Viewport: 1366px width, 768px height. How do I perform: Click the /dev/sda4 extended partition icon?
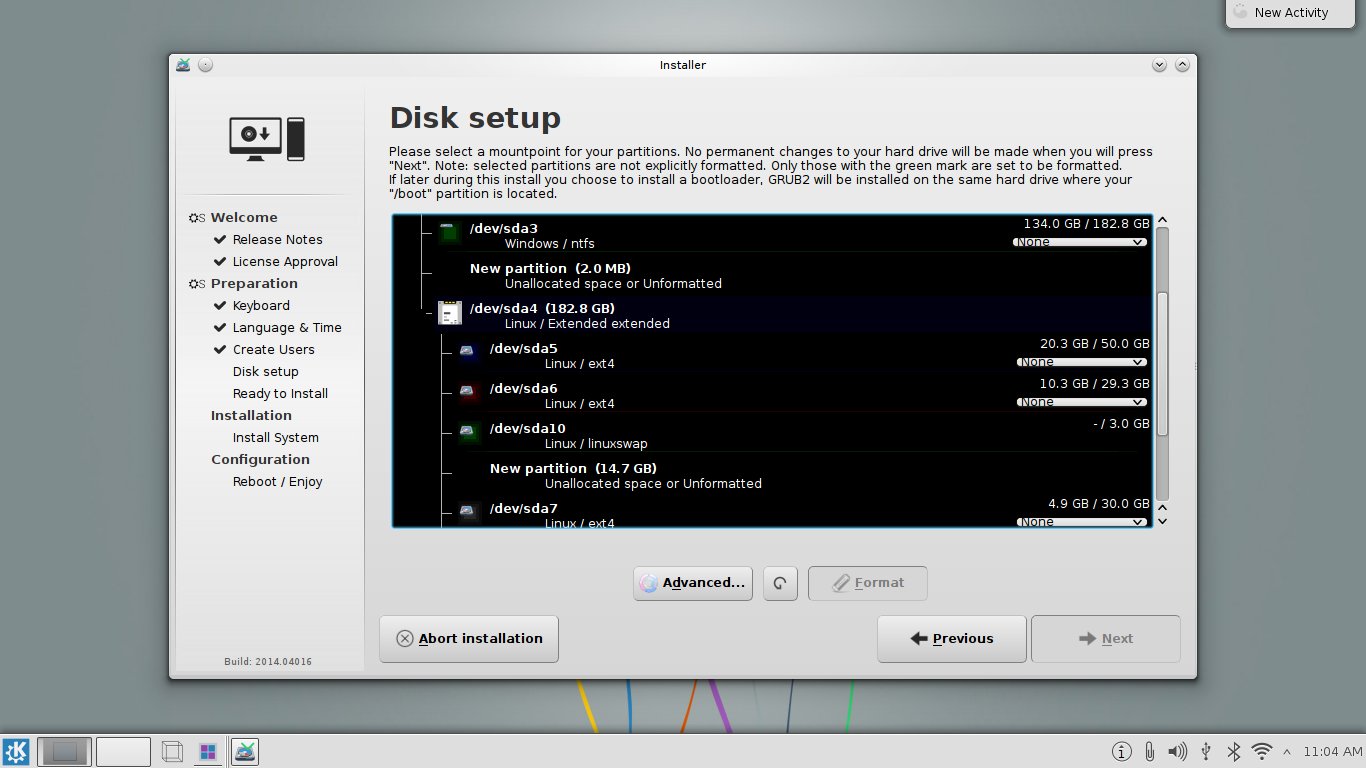(x=449, y=313)
